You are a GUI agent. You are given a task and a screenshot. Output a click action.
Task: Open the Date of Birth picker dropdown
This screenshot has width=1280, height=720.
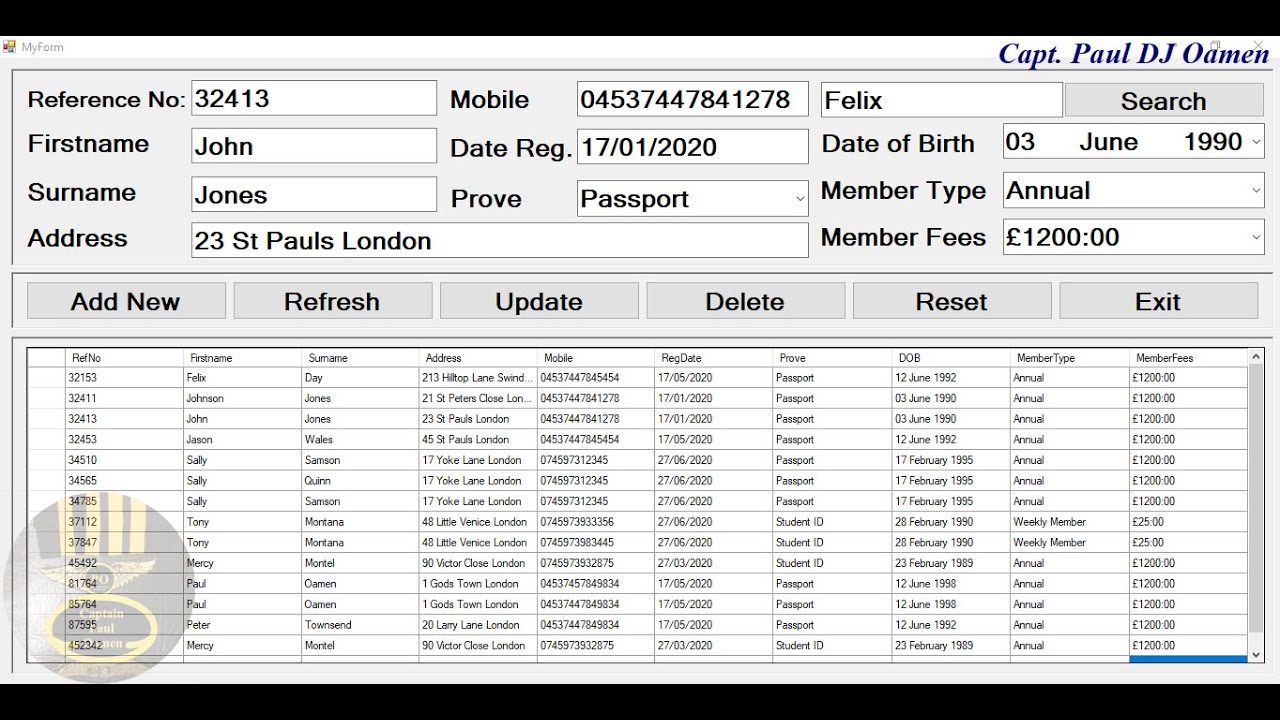click(1256, 142)
